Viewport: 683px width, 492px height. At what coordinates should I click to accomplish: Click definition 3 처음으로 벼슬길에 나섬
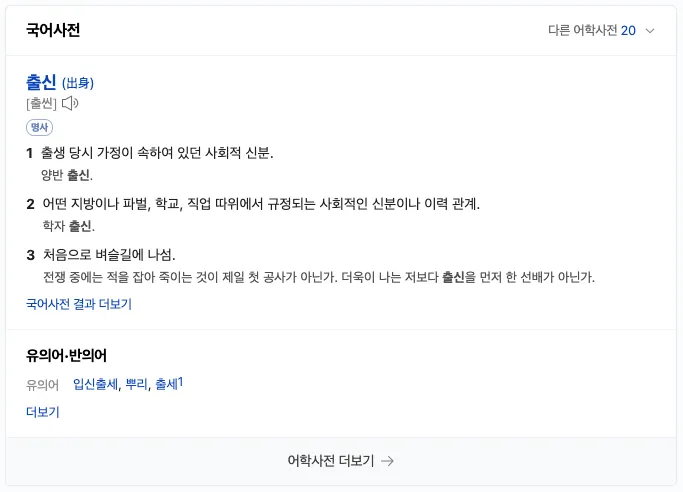(109, 255)
